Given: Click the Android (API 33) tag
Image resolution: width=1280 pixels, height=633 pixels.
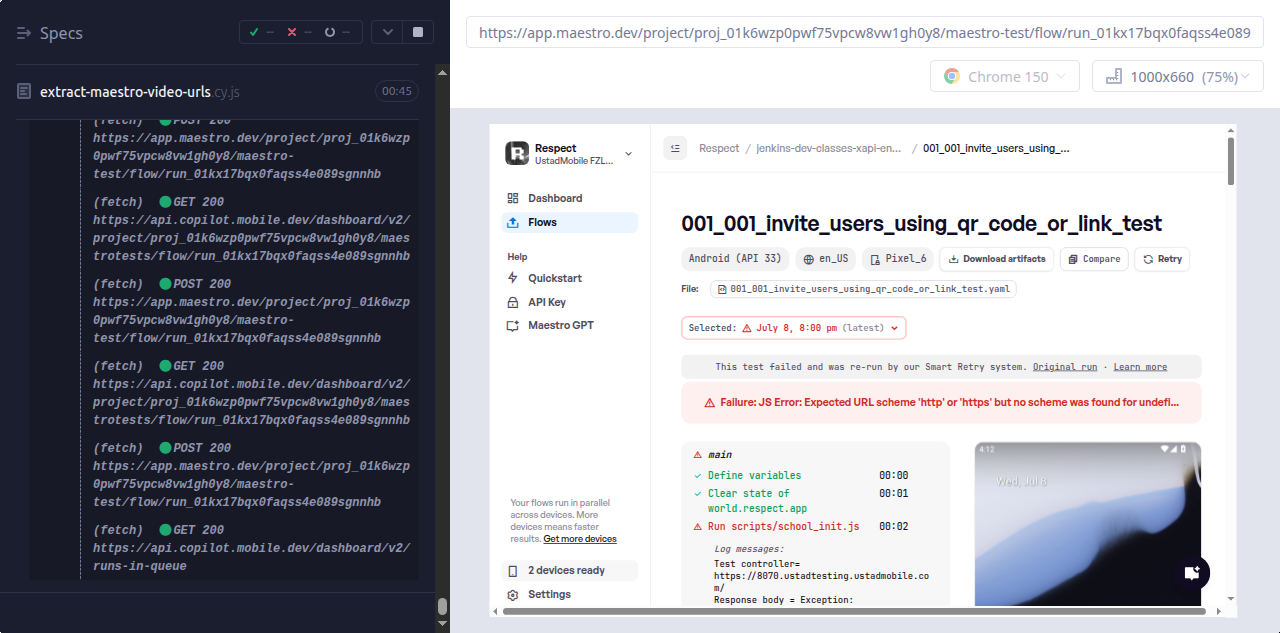Looking at the screenshot, I should pos(735,259).
